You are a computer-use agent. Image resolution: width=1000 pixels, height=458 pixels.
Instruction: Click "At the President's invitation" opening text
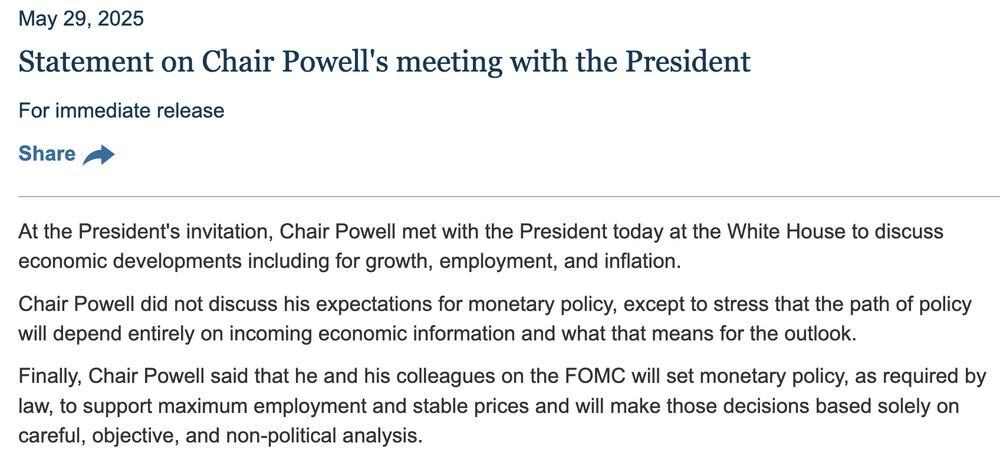143,231
